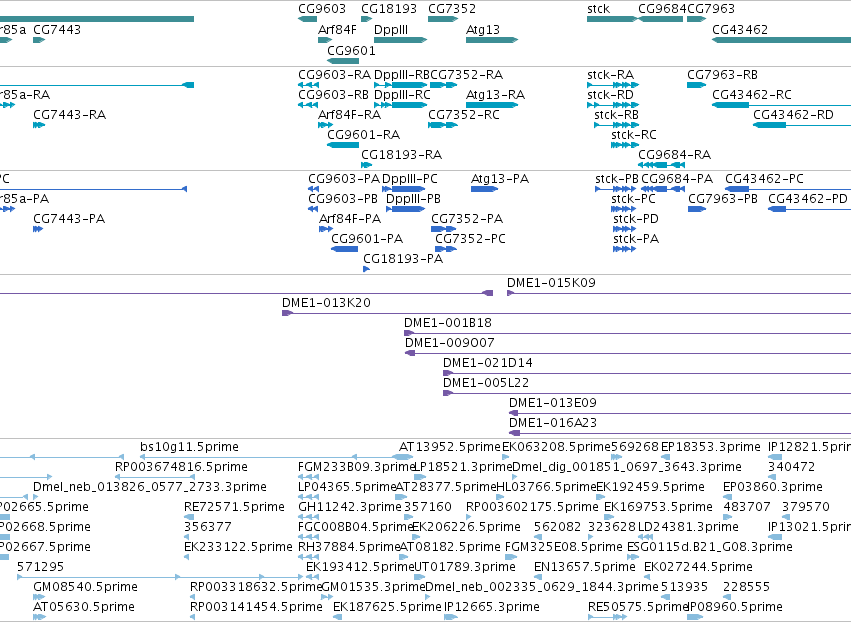Click the Atg13 gene feature

(x=492, y=40)
